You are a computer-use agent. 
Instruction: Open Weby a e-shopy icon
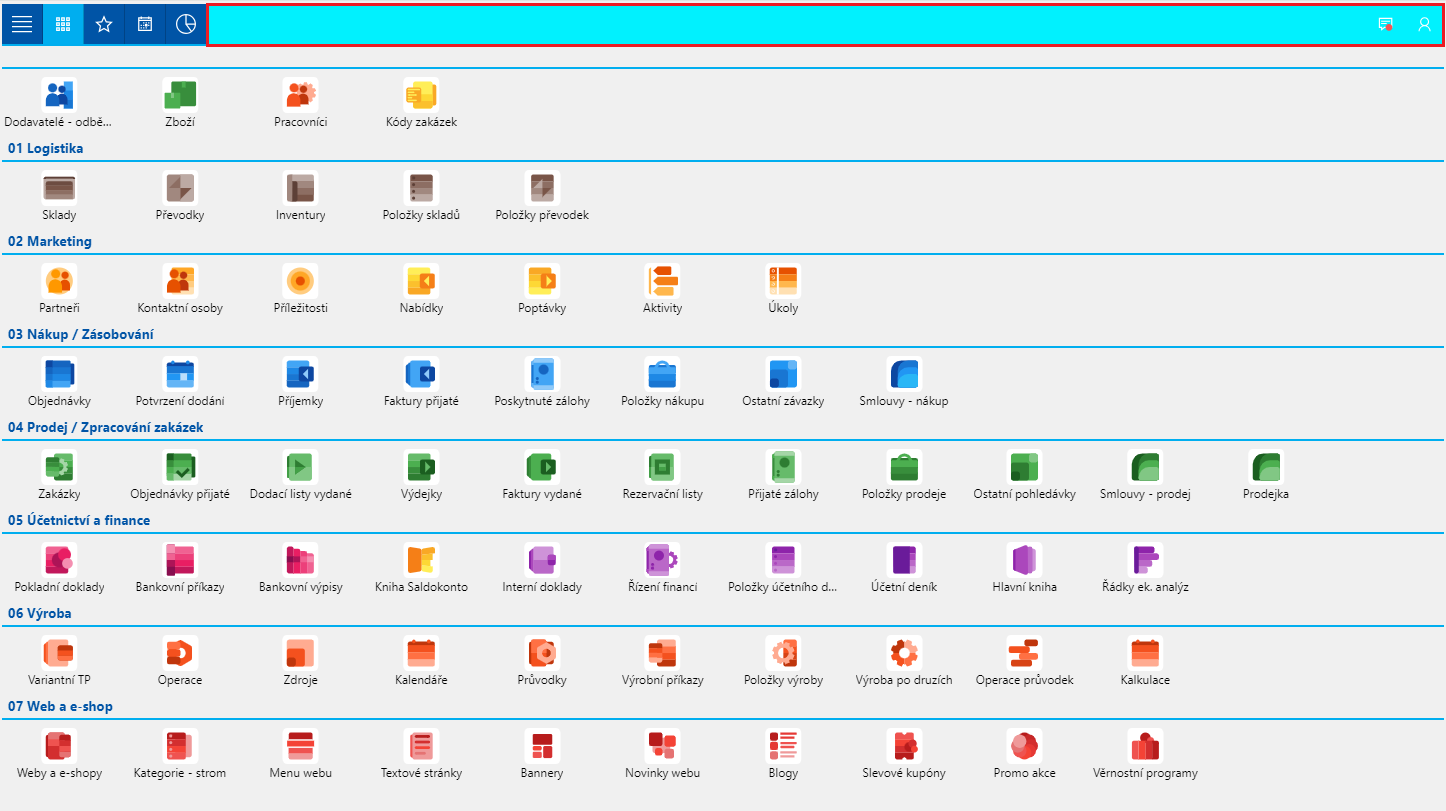coord(59,746)
